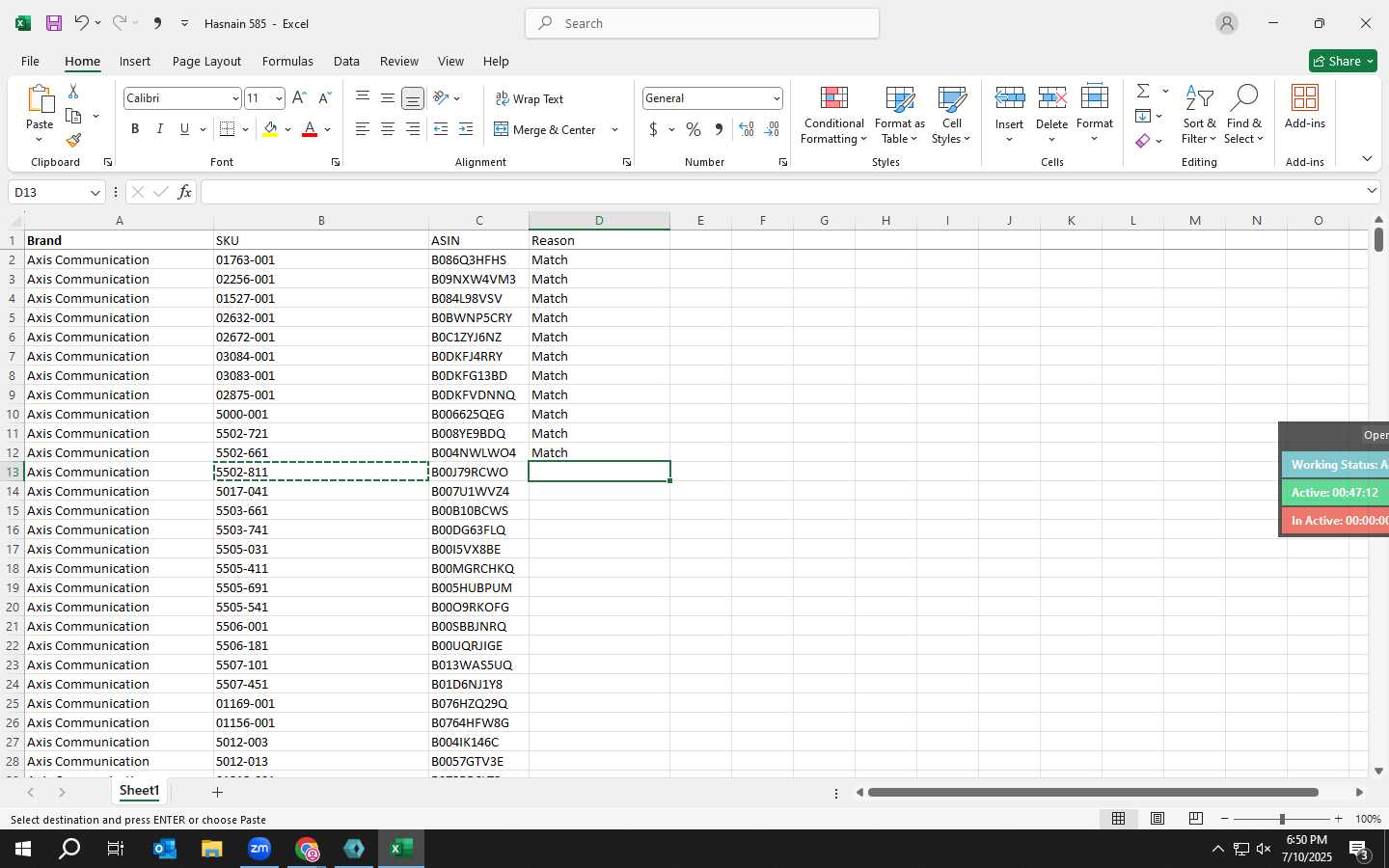1389x868 pixels.
Task: Increase font size with the large A icon
Action: point(299,98)
